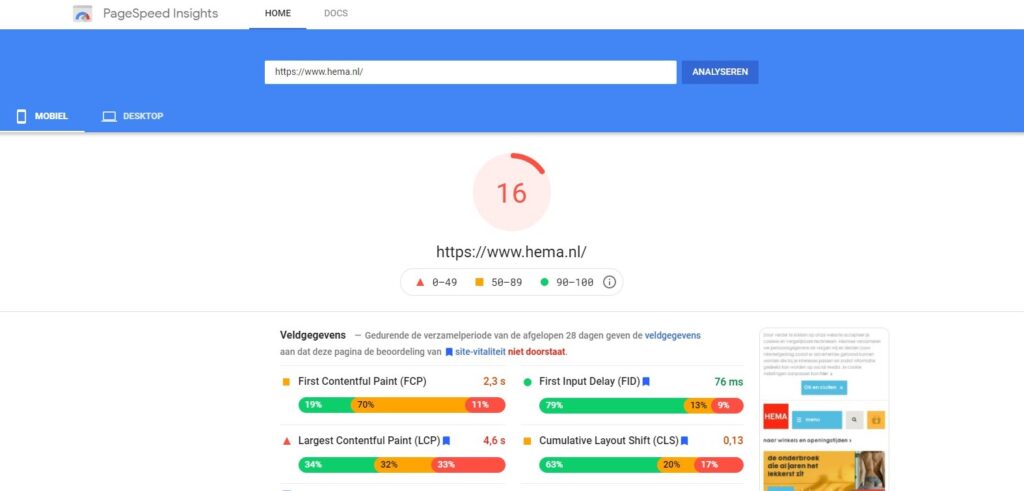Click the FCP distribution bar
Viewport: 1024px width, 491px height.
click(x=402, y=405)
